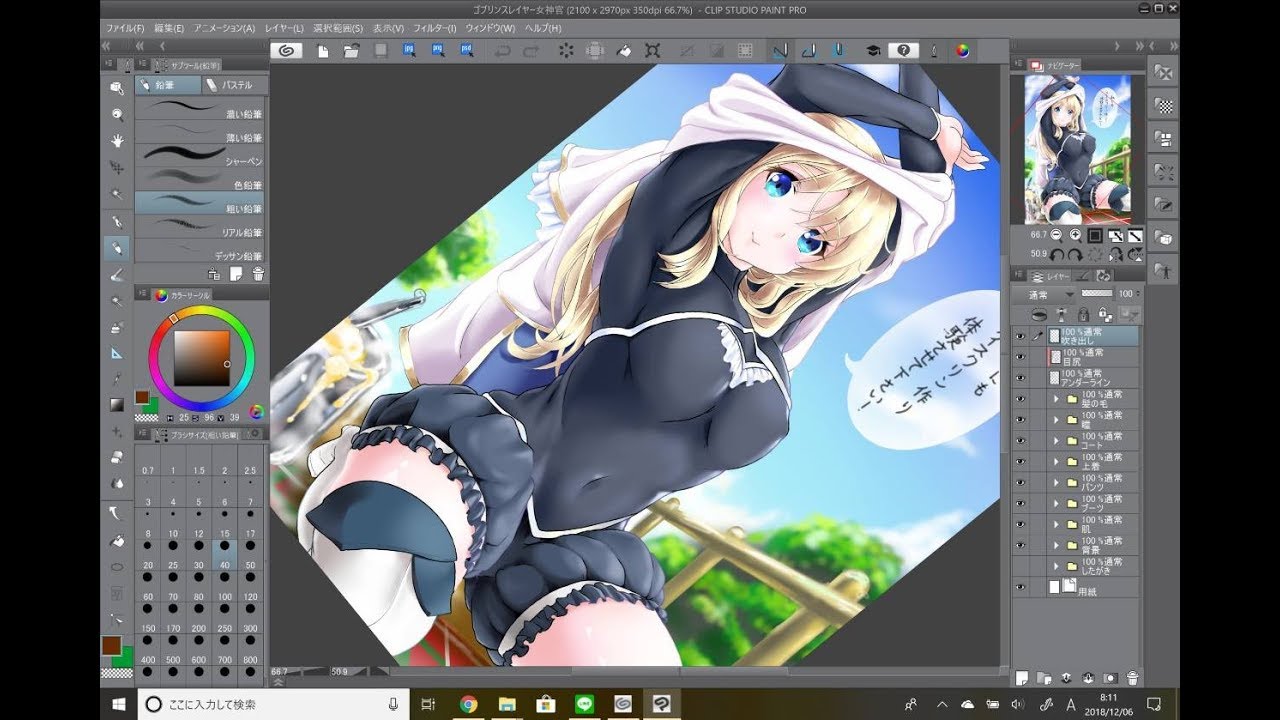The height and width of the screenshot is (720, 1280).
Task: Hide the 用紙 paper layer
Action: click(x=1021, y=588)
